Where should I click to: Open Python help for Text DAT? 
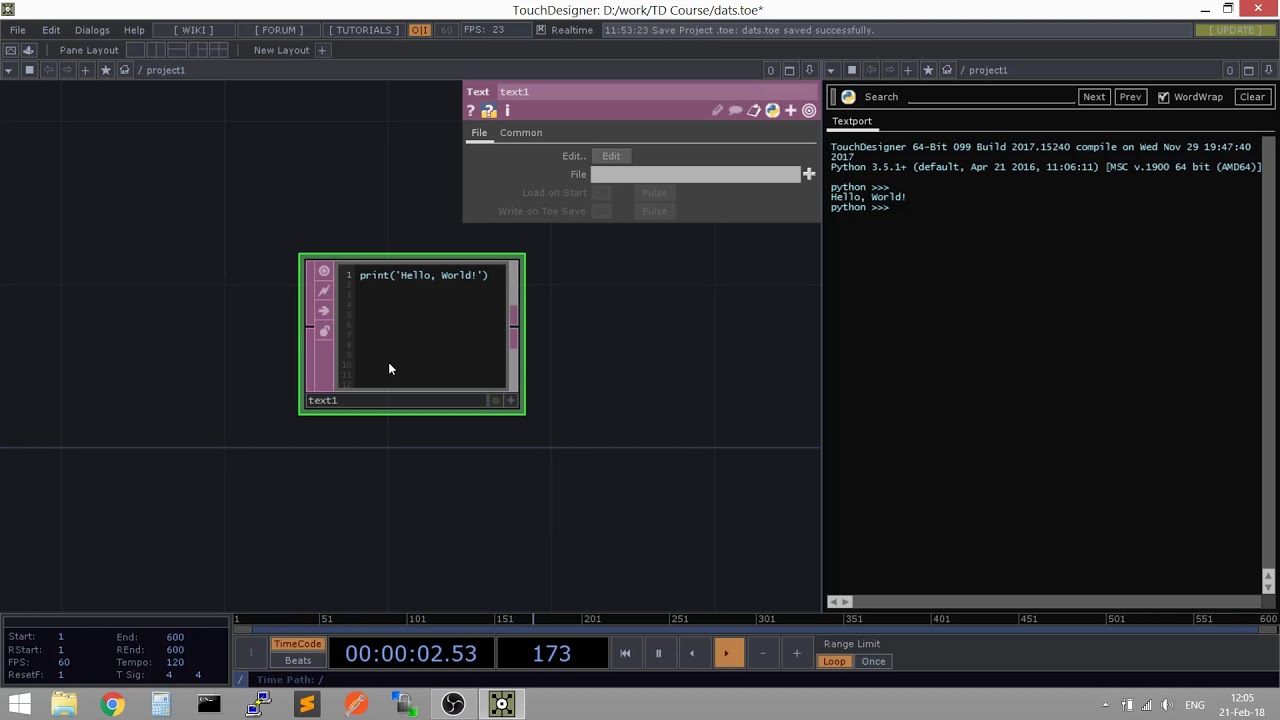489,111
